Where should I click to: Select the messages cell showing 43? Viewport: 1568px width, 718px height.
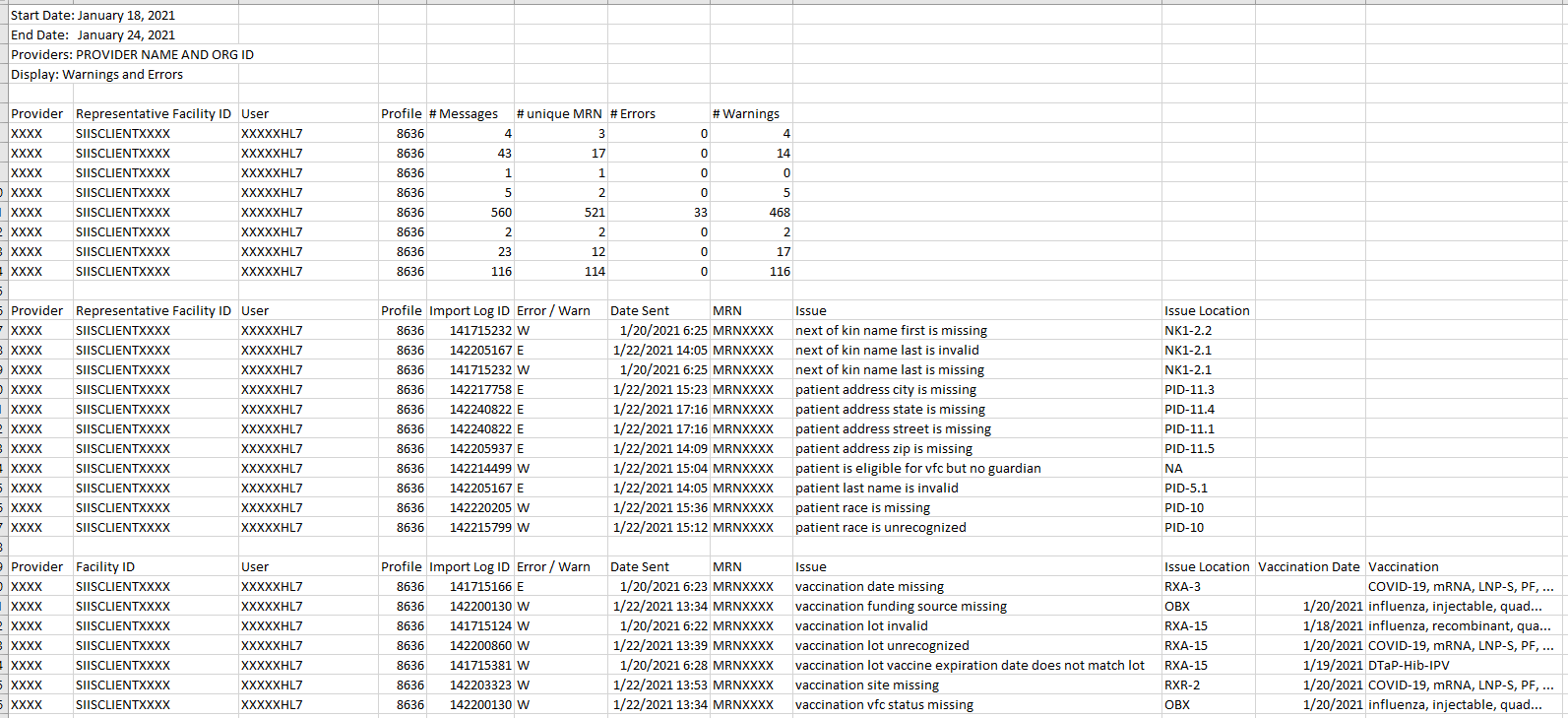tap(470, 154)
